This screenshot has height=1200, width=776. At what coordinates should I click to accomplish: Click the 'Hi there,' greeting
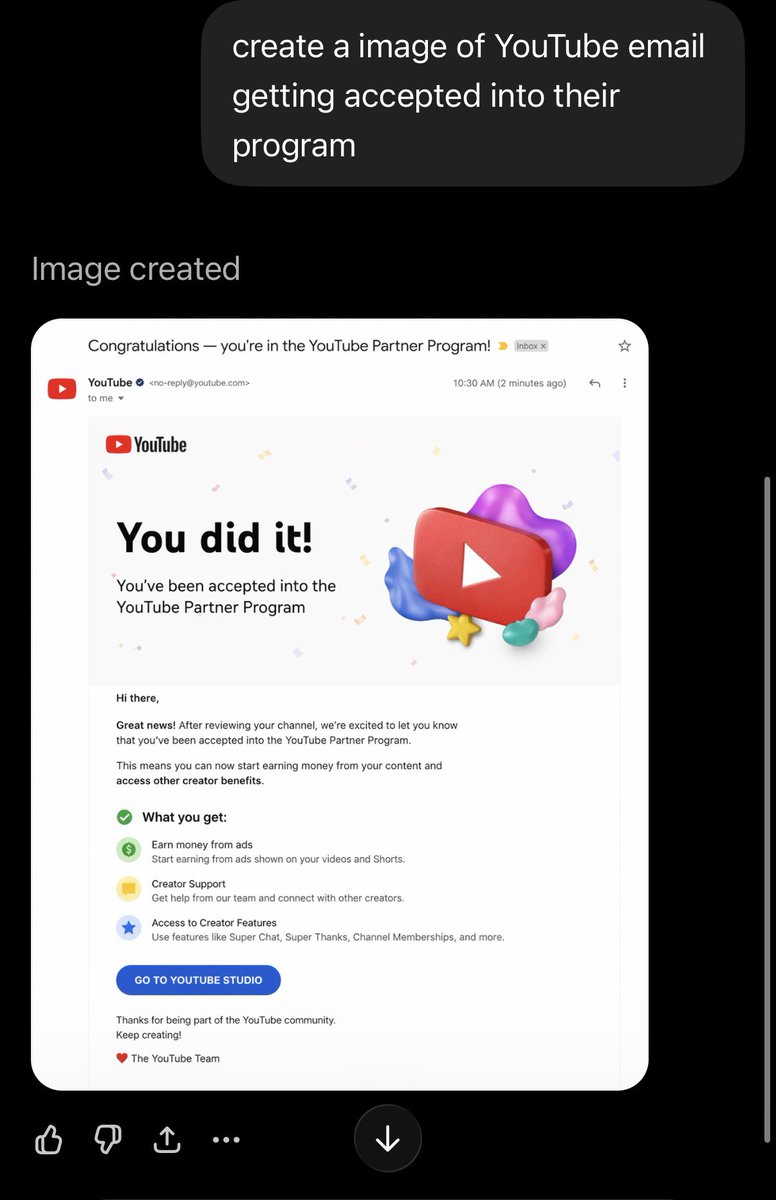click(137, 698)
